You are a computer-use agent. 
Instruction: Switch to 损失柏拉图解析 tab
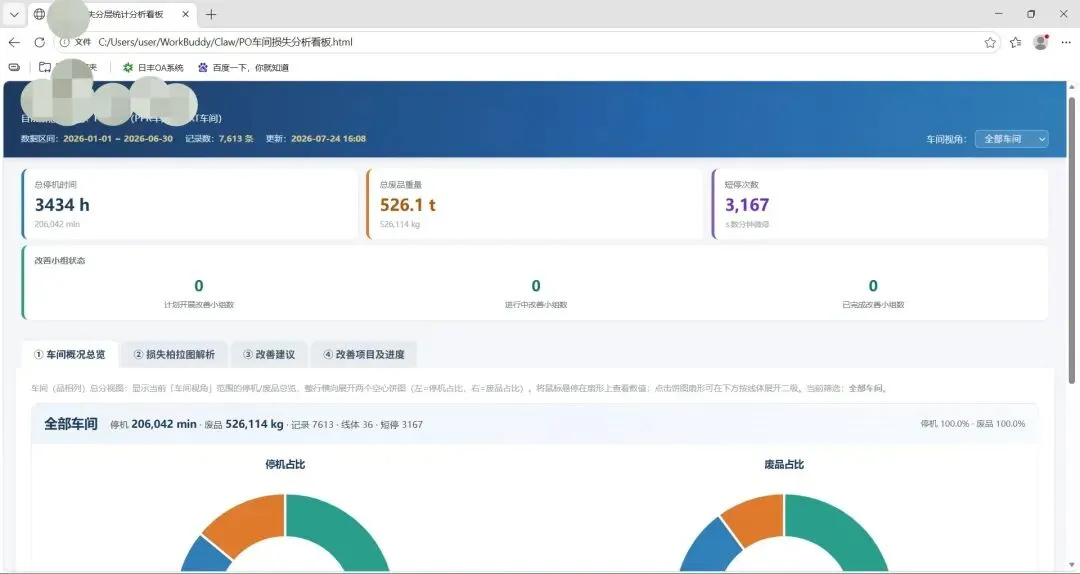pyautogui.click(x=174, y=355)
